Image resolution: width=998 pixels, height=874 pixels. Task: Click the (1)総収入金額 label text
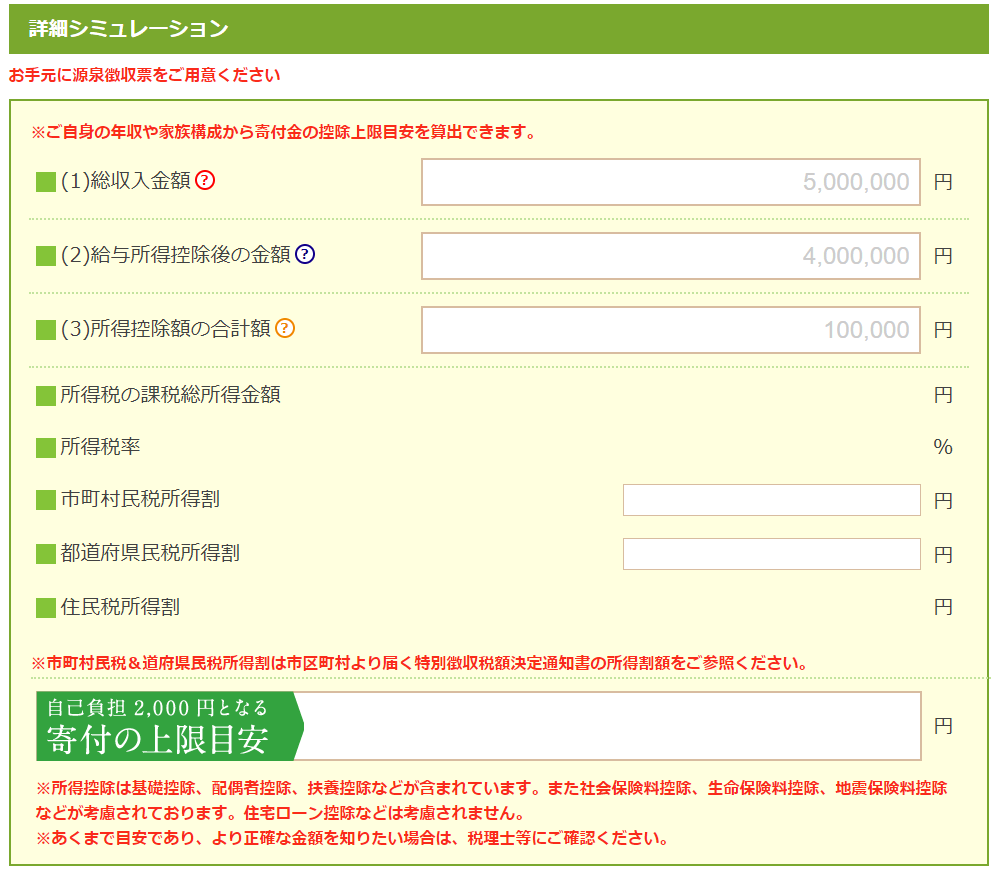click(x=125, y=181)
